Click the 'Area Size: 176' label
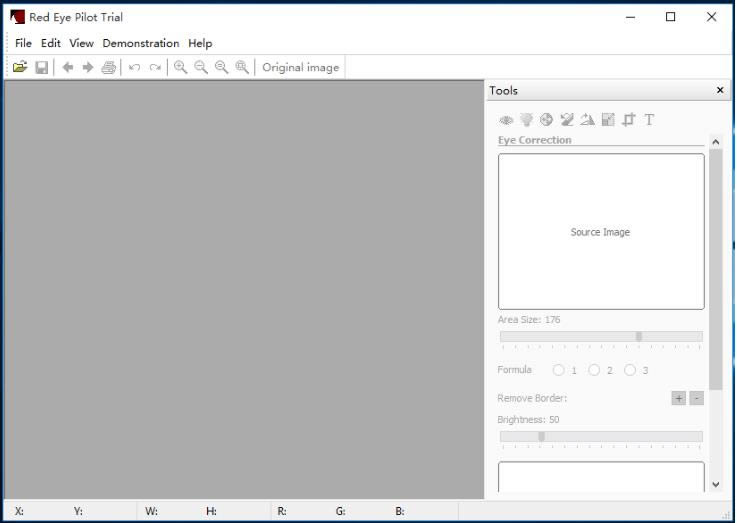The image size is (737, 523). tap(529, 320)
